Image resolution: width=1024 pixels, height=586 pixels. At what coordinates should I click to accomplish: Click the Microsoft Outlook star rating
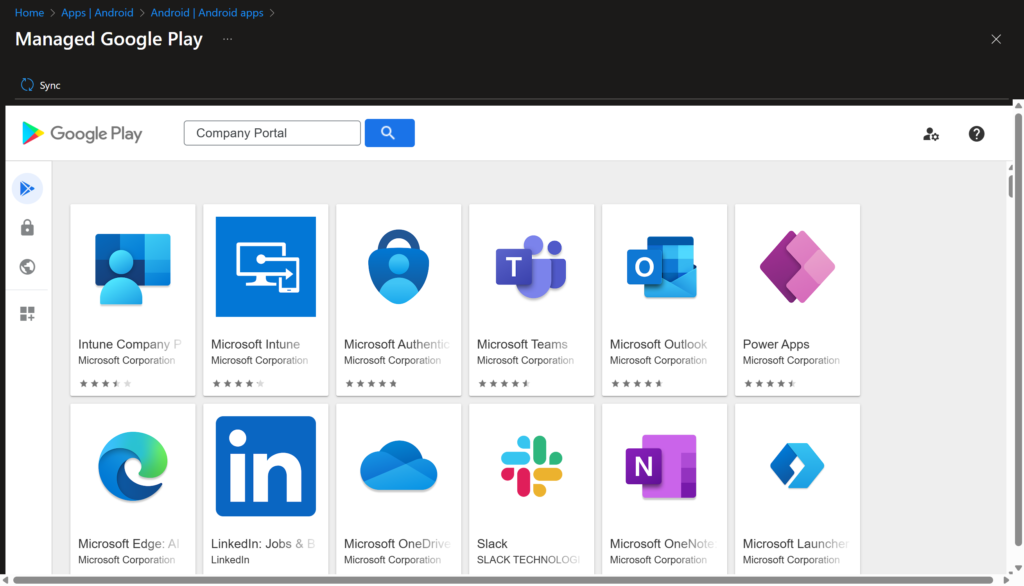[x=637, y=383]
